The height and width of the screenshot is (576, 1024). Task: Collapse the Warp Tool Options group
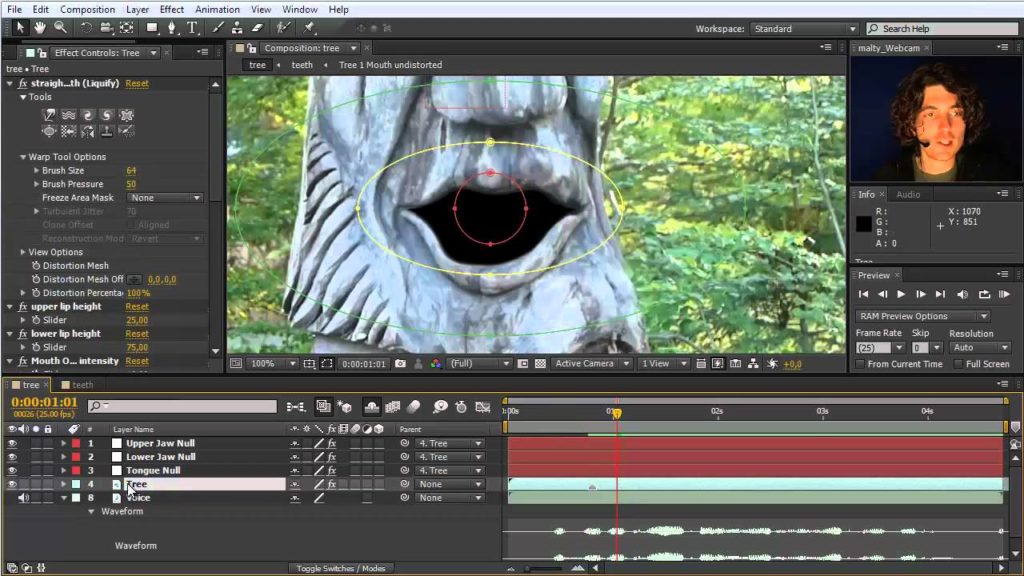tap(23, 156)
